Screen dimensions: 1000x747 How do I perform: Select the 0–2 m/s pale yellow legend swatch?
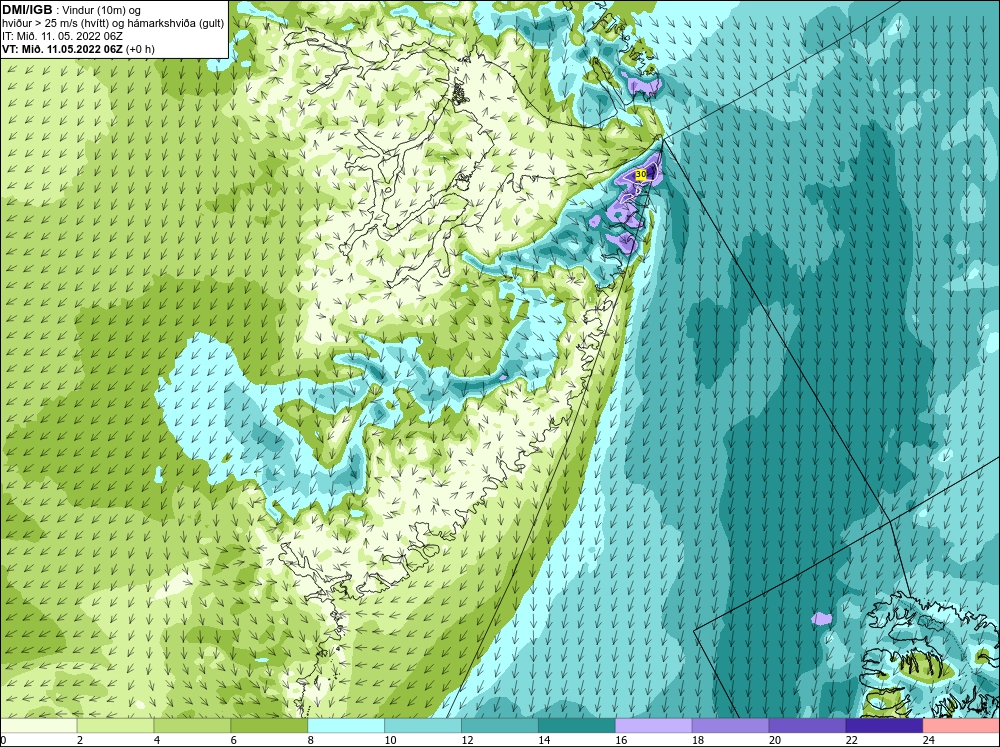(x=38, y=726)
